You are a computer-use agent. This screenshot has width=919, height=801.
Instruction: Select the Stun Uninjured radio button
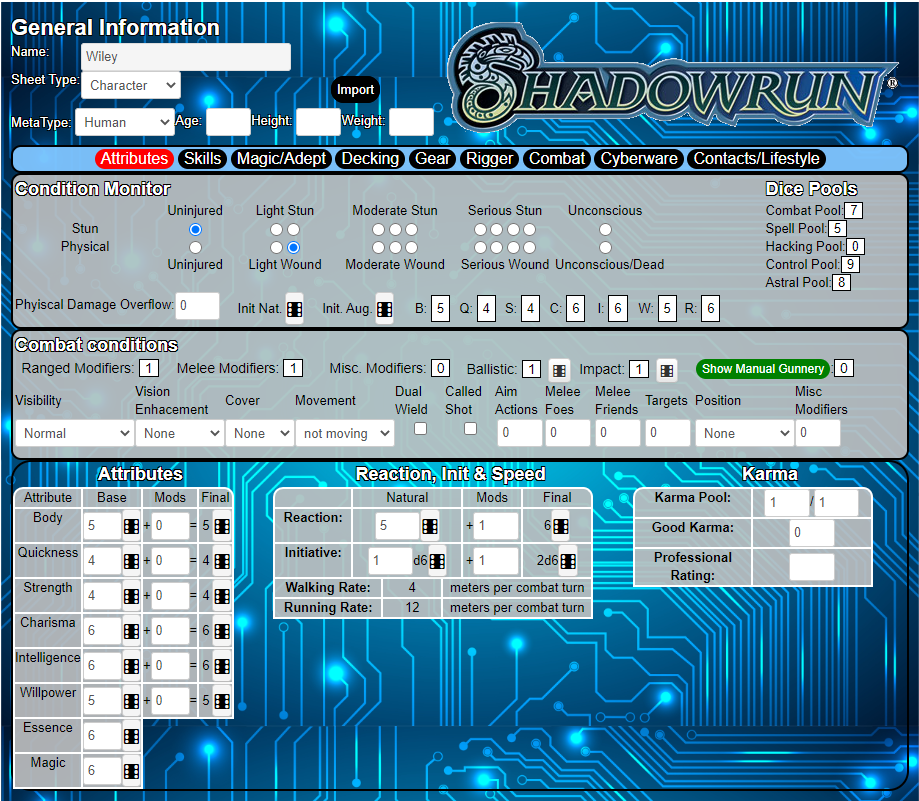(195, 230)
